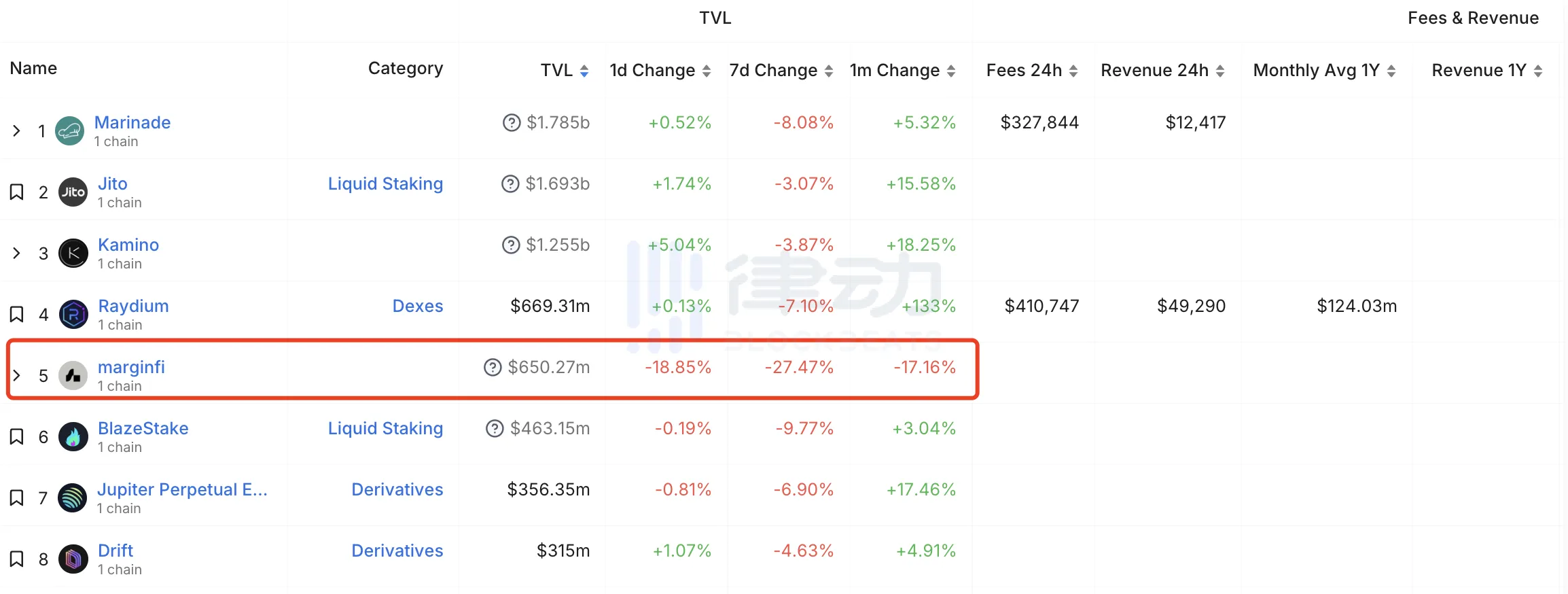Bookmark the Raydium protocol row

17,315
